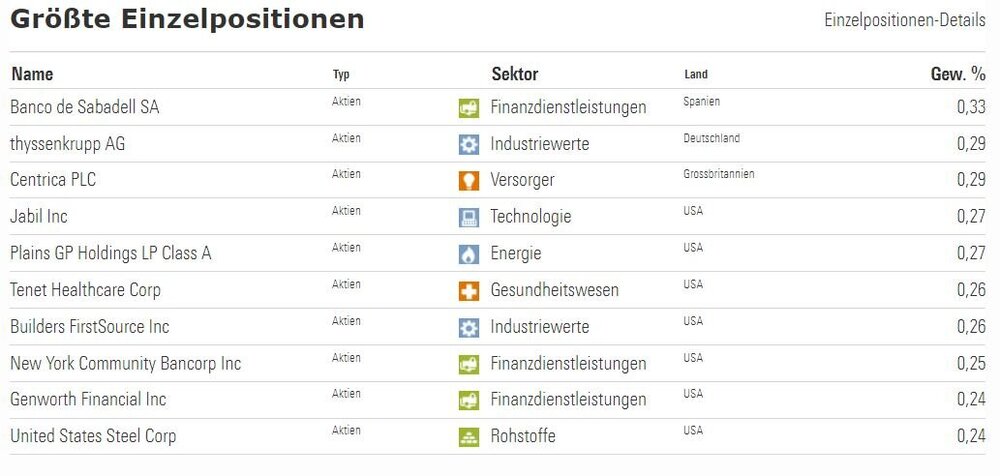Click the industrials gear icon for thyssenkrupp AG
This screenshot has height=476, width=1000.
(x=468, y=144)
